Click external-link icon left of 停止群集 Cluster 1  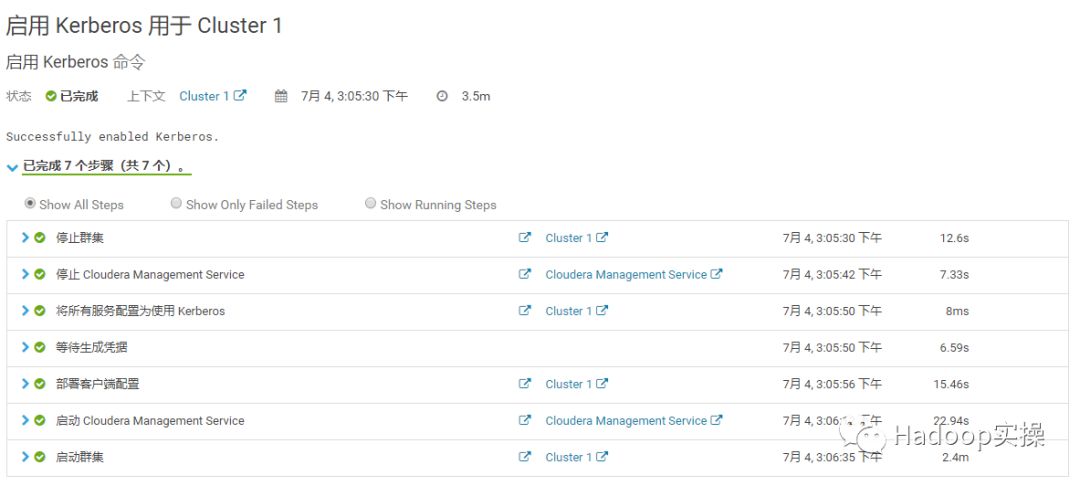(x=525, y=238)
